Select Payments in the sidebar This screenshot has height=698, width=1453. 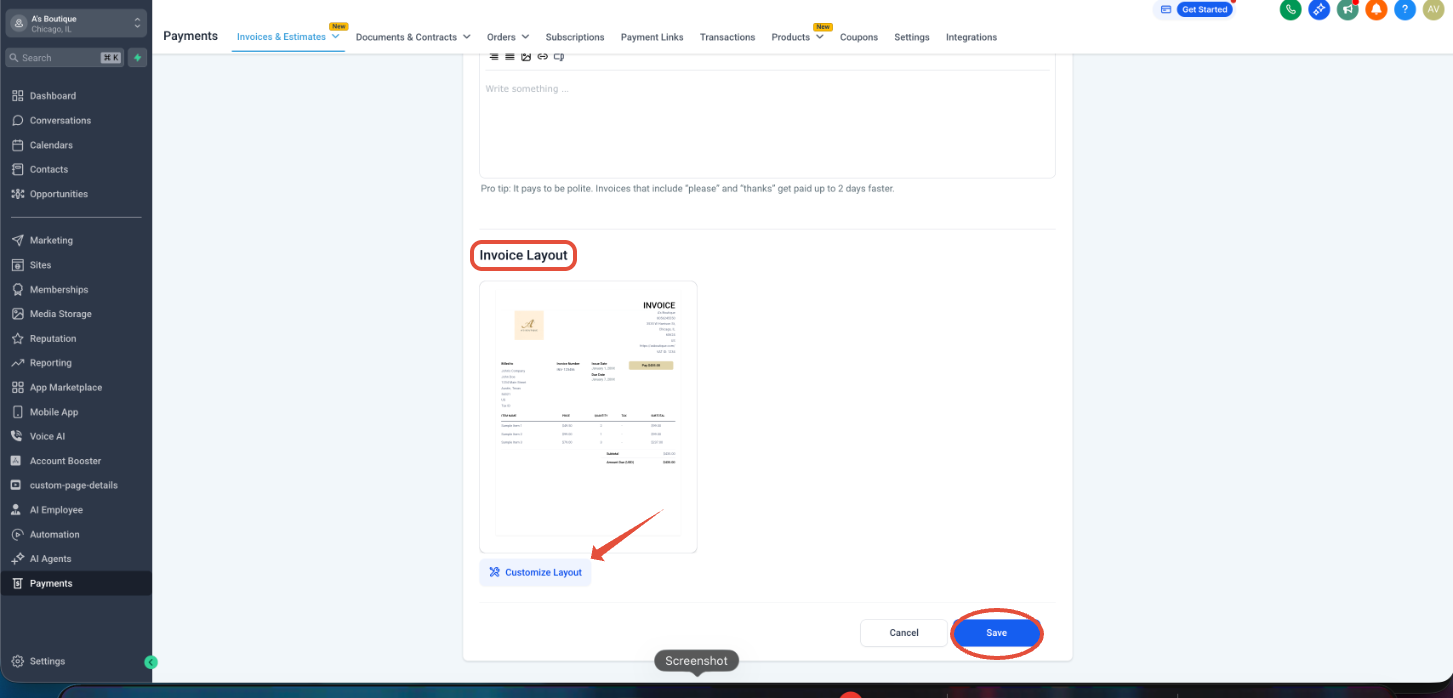(76, 583)
